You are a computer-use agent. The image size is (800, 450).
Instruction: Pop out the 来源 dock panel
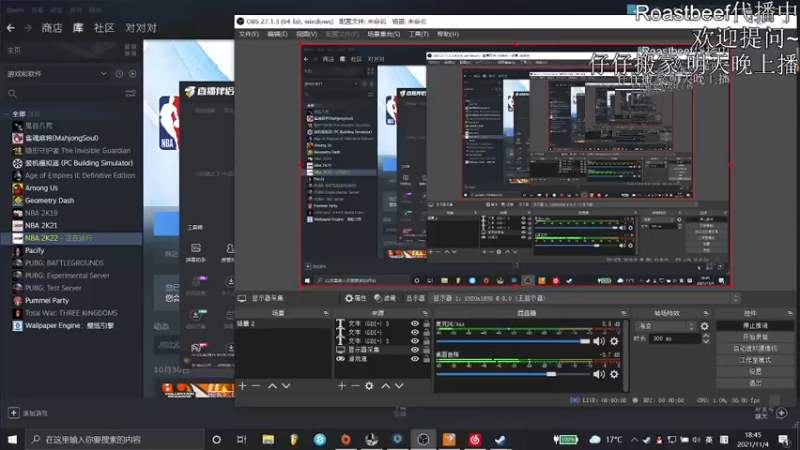coord(425,313)
